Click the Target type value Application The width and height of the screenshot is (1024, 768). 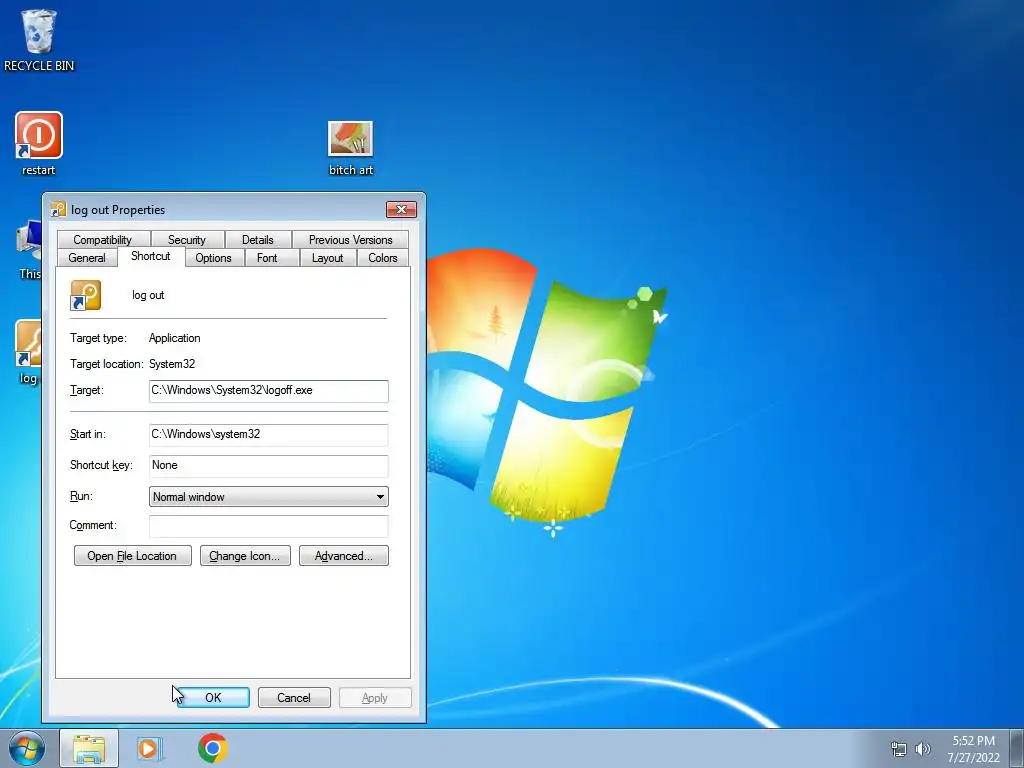click(x=174, y=338)
